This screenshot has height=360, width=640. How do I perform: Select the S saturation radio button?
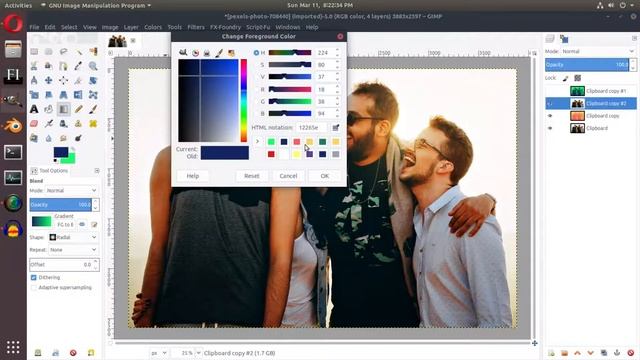pyautogui.click(x=256, y=65)
